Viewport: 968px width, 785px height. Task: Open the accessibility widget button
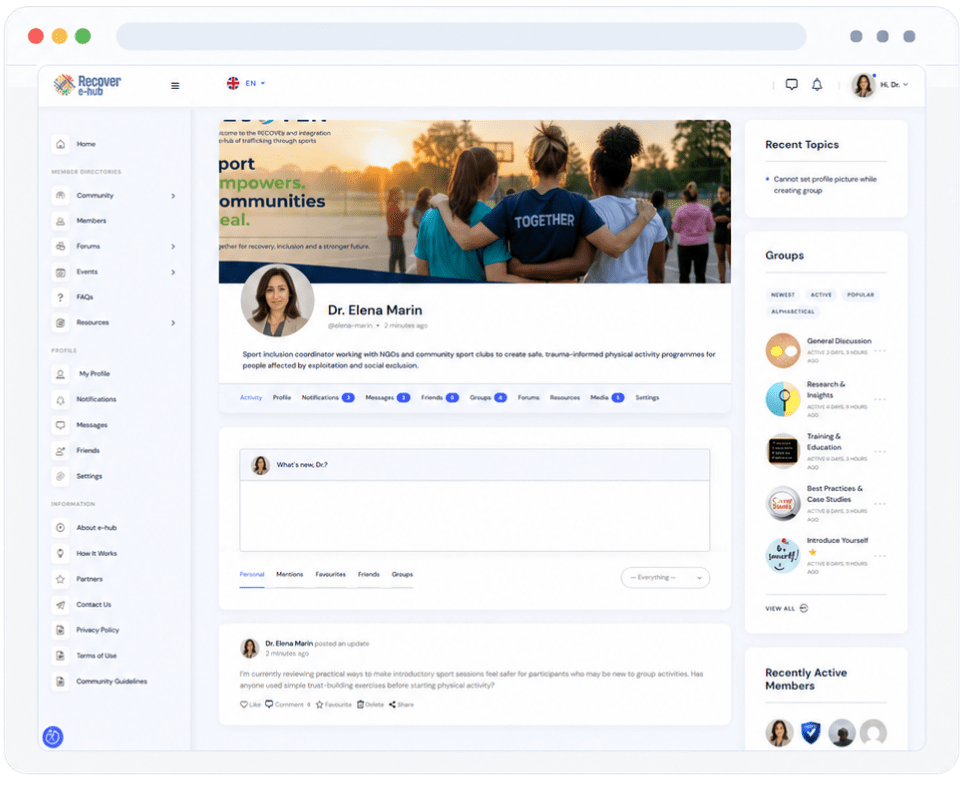click(53, 737)
